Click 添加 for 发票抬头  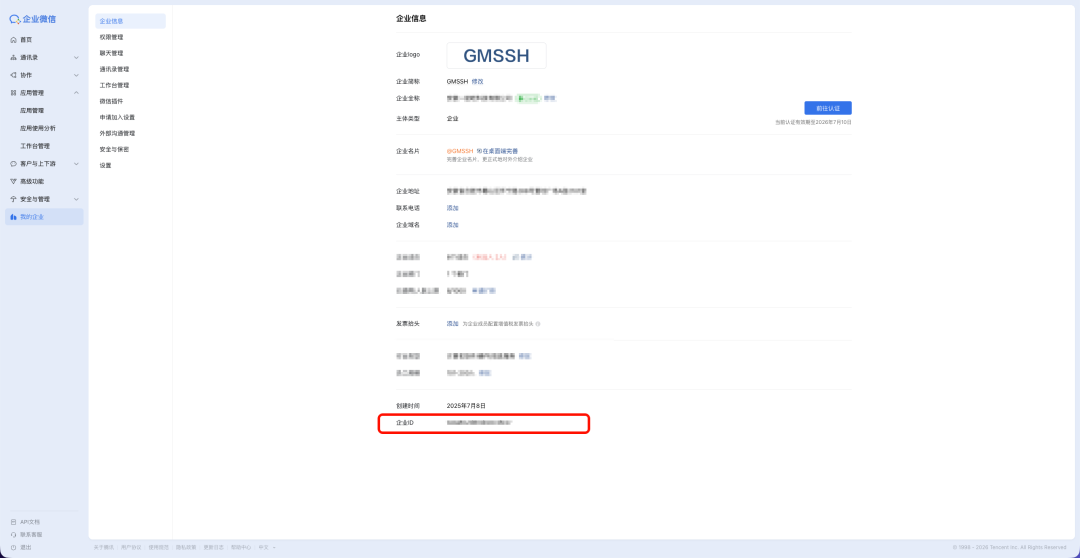pos(453,324)
